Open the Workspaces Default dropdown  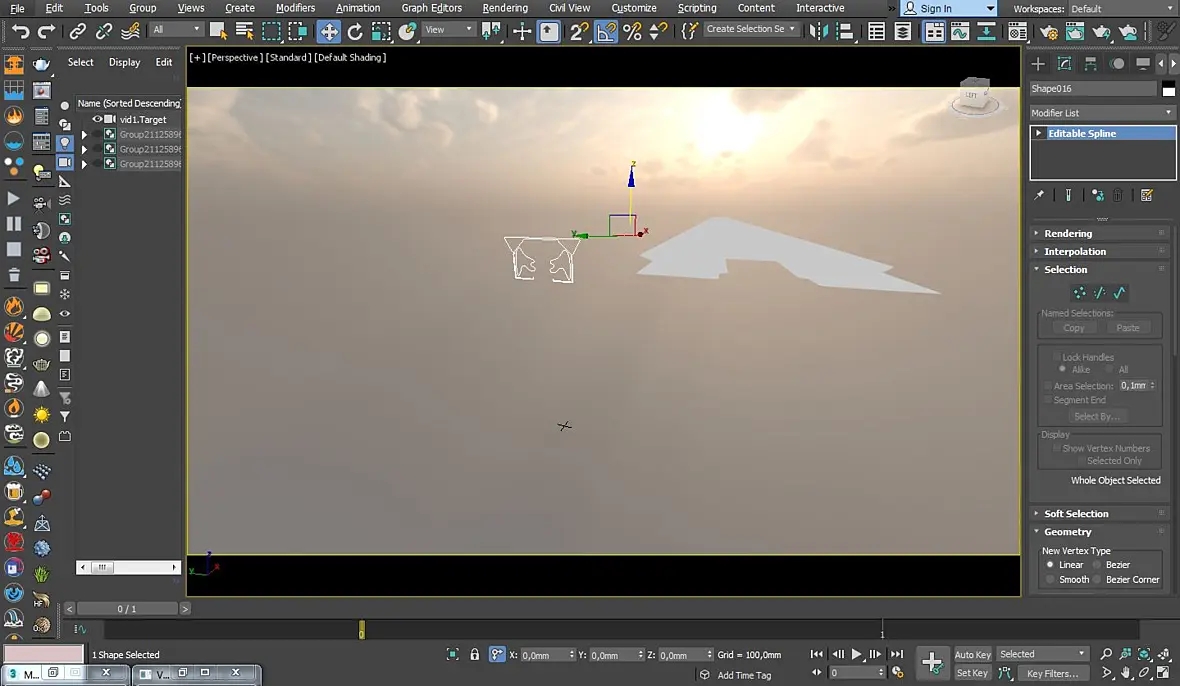1122,8
